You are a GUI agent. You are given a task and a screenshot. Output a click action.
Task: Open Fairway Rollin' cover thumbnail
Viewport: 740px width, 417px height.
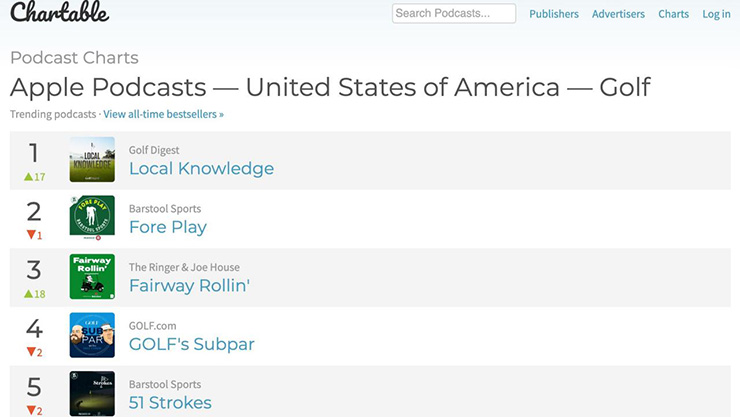click(x=92, y=276)
